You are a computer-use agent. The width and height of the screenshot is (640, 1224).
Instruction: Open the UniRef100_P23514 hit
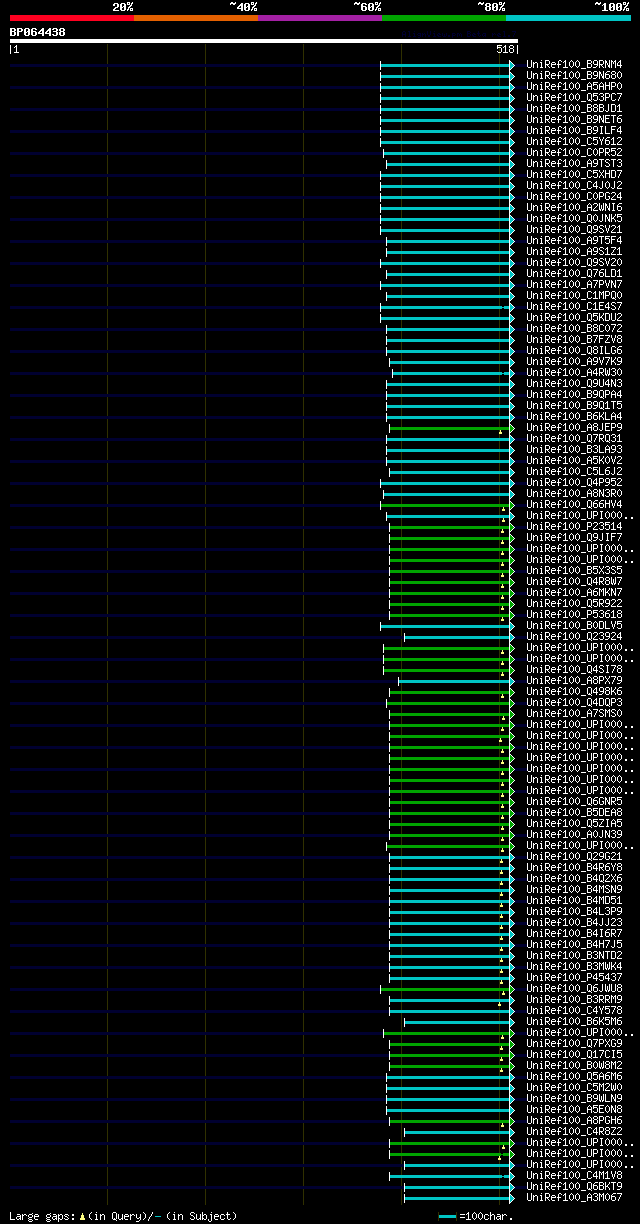click(x=574, y=526)
